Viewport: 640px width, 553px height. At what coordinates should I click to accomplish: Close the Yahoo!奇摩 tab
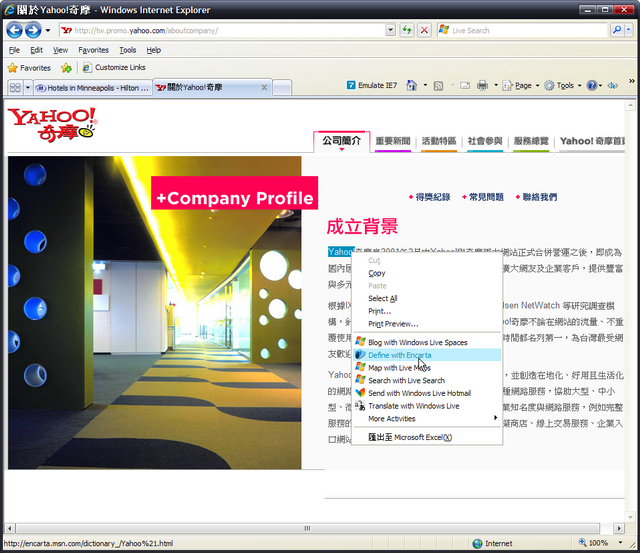264,87
